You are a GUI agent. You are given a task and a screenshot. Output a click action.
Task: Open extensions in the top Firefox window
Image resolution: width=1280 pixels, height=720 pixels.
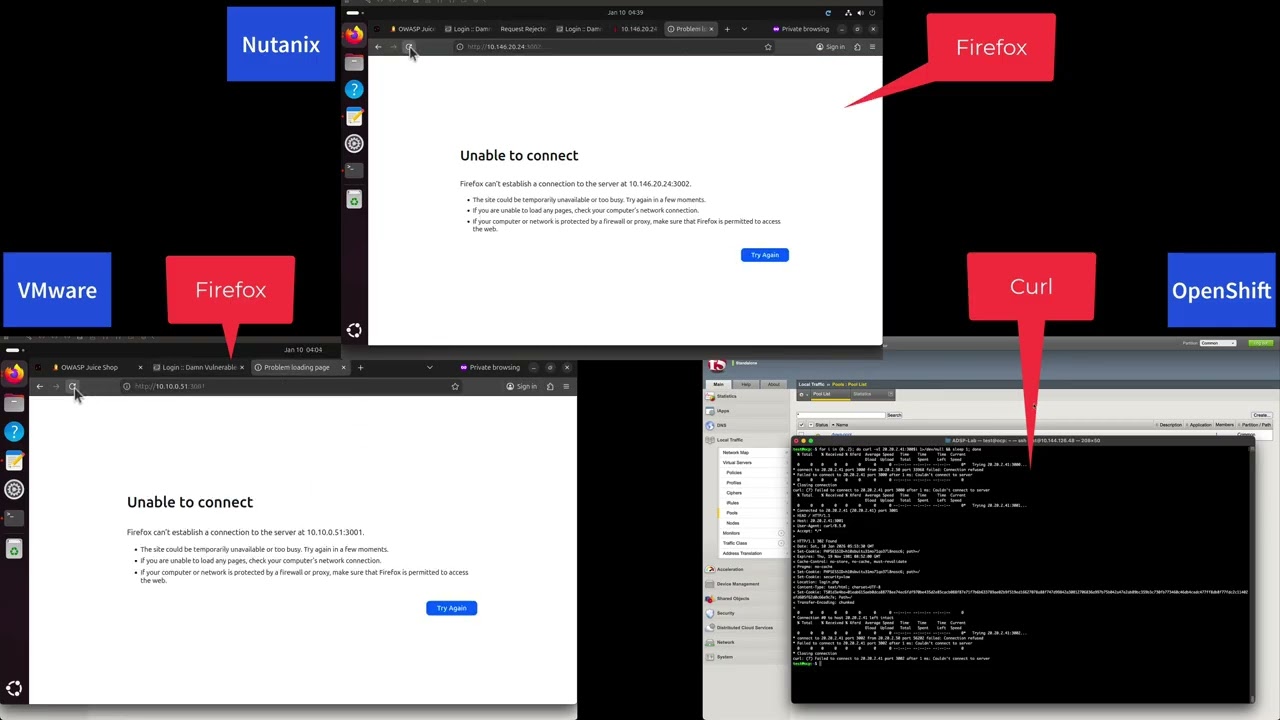pyautogui.click(x=857, y=47)
